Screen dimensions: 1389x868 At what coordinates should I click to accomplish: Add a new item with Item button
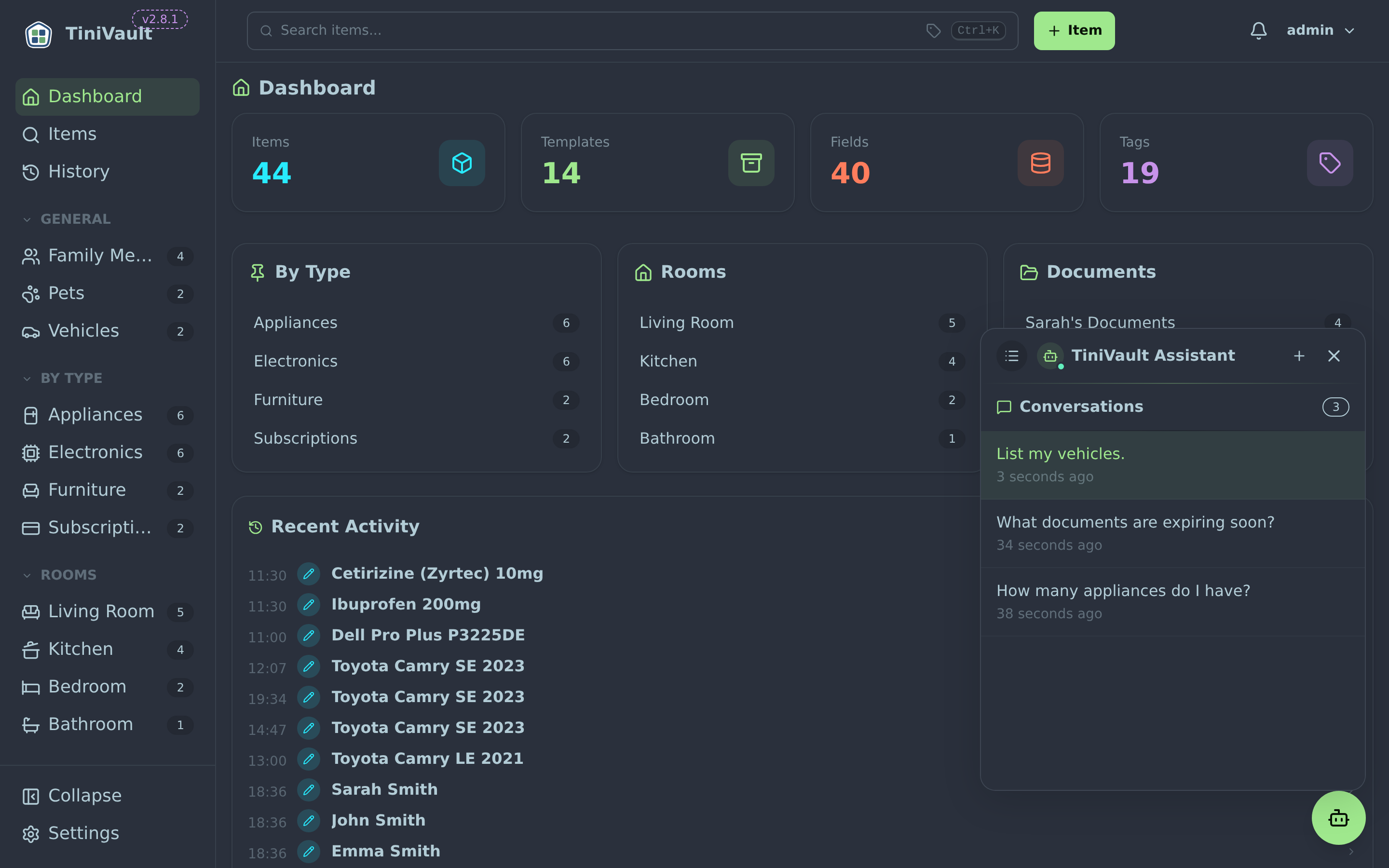pyautogui.click(x=1074, y=30)
